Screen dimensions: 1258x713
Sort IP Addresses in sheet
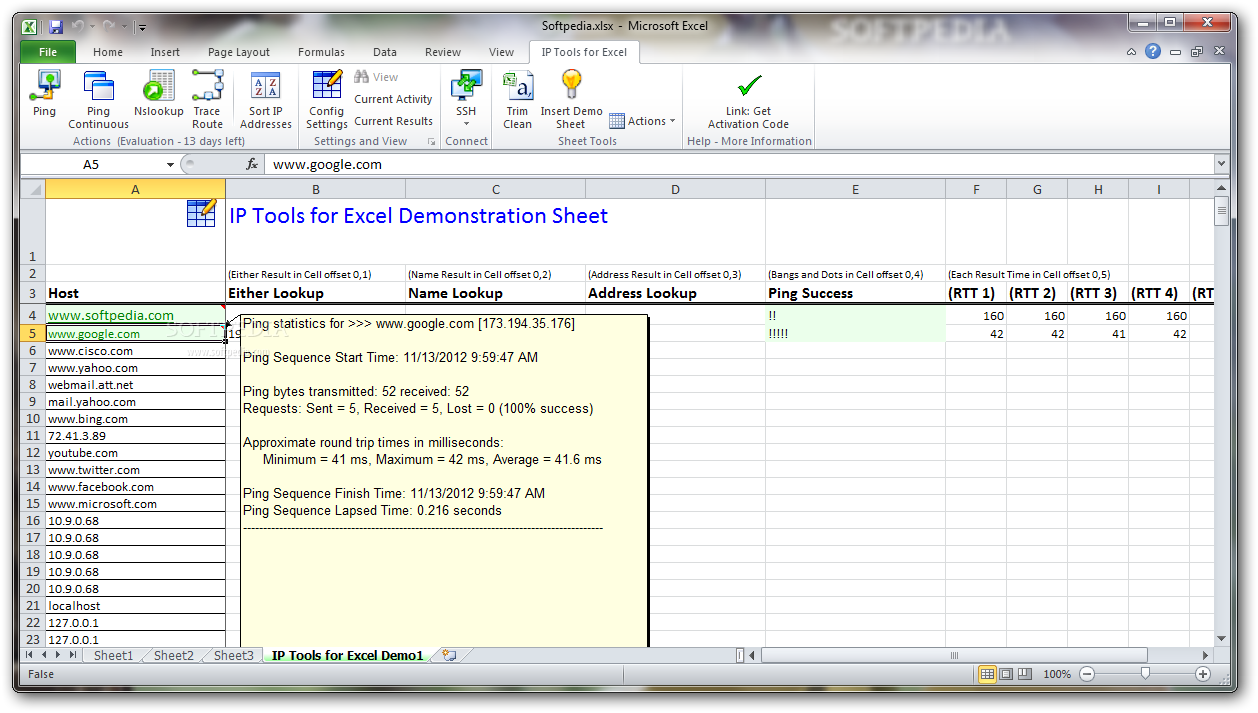[265, 100]
